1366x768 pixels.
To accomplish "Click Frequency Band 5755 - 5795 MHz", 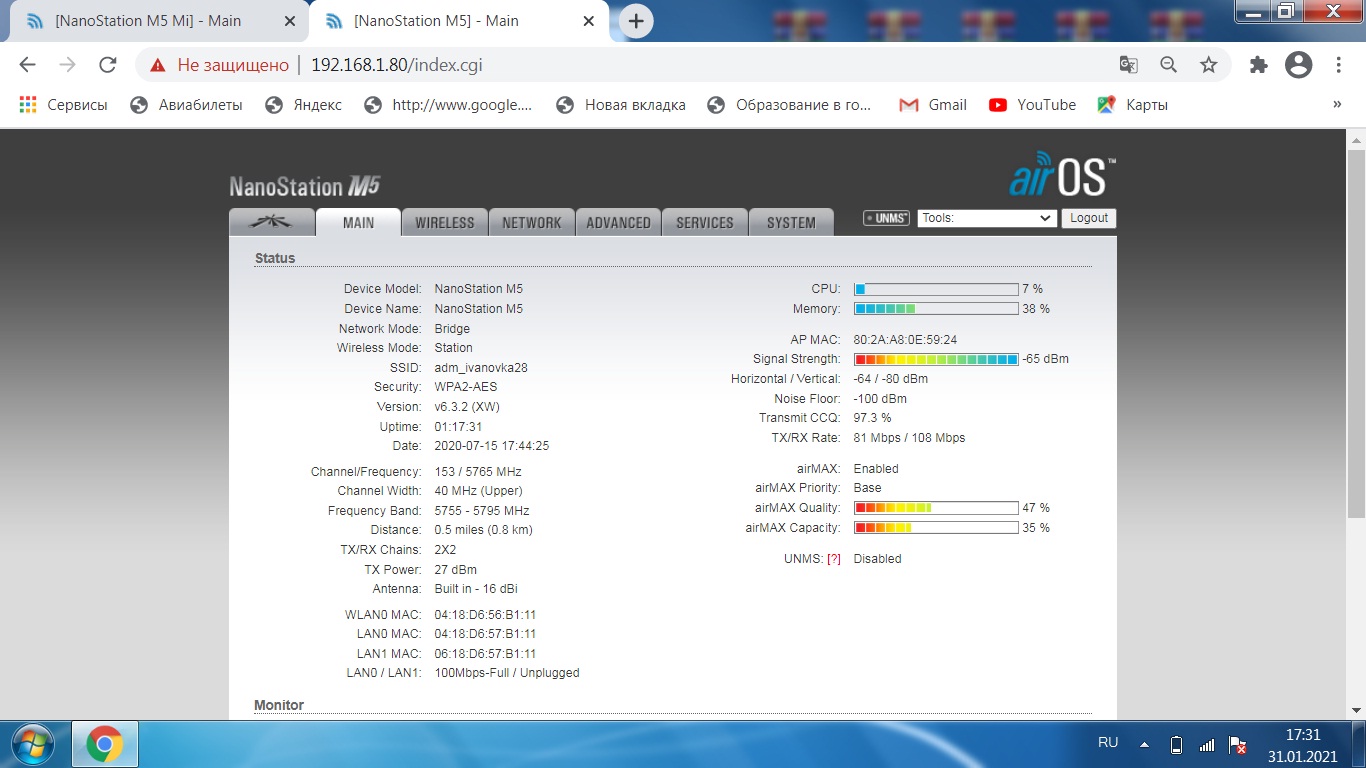I will pos(482,511).
